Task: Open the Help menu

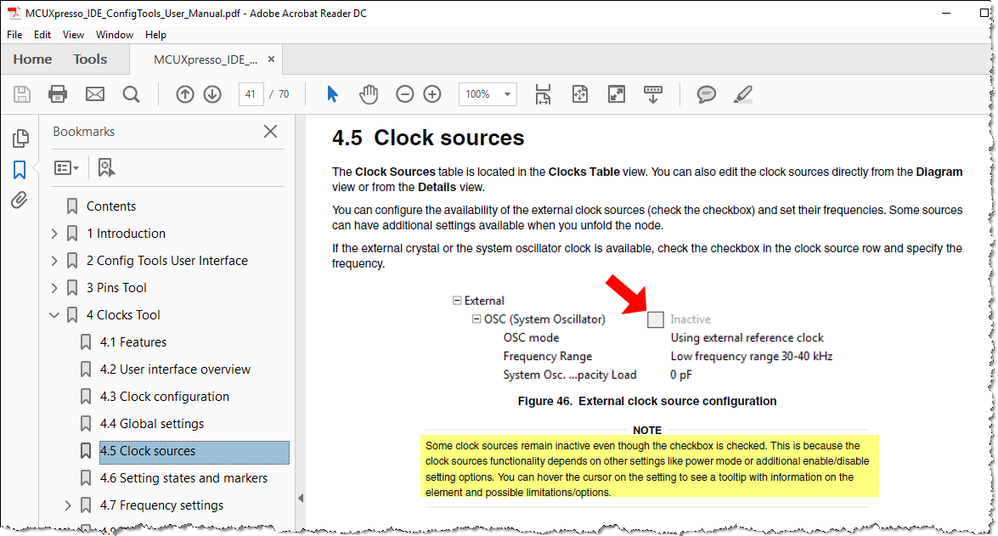Action: [x=155, y=34]
